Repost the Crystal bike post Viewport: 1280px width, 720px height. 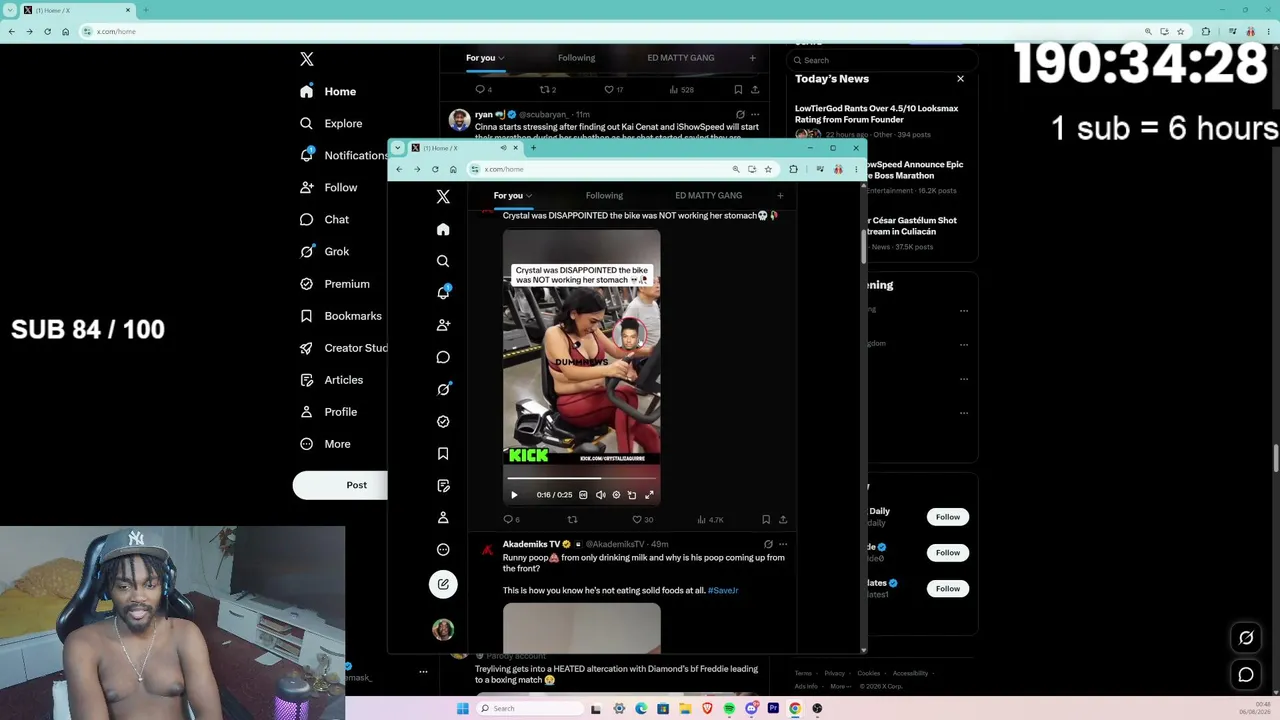point(572,520)
